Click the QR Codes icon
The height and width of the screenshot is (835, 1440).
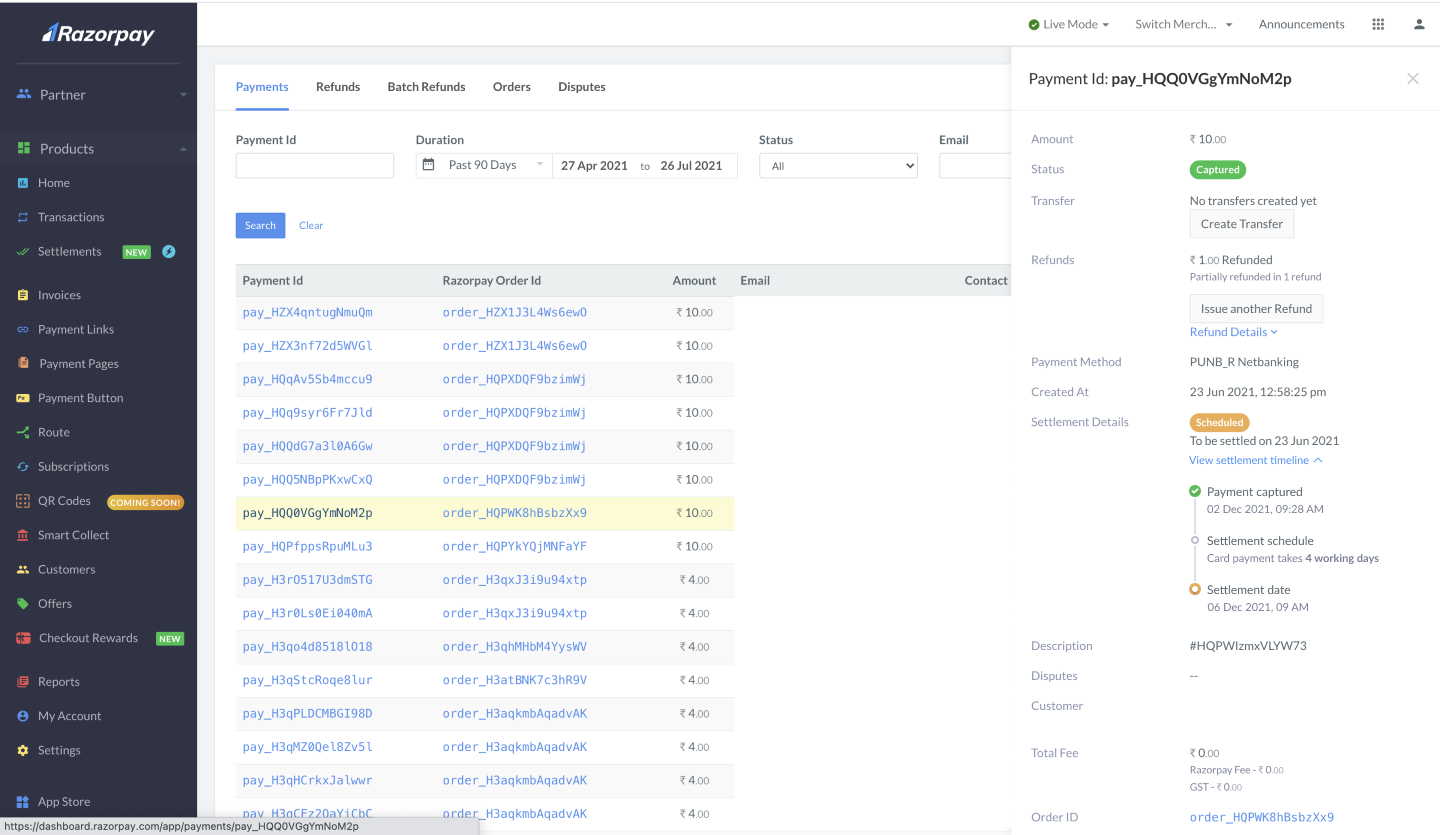click(23, 501)
